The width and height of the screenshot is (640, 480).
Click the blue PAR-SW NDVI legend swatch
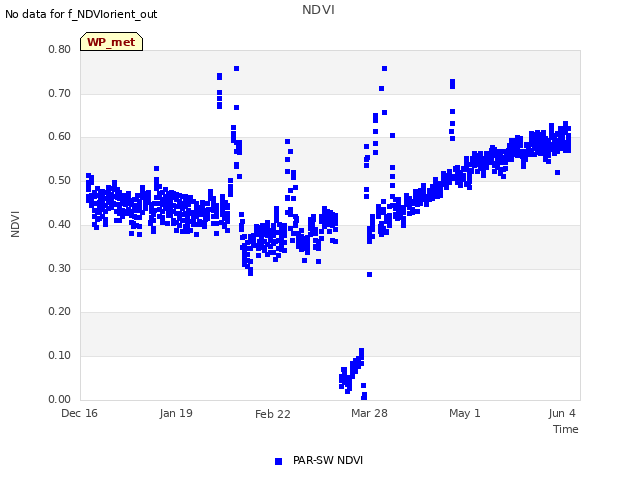pyautogui.click(x=278, y=461)
